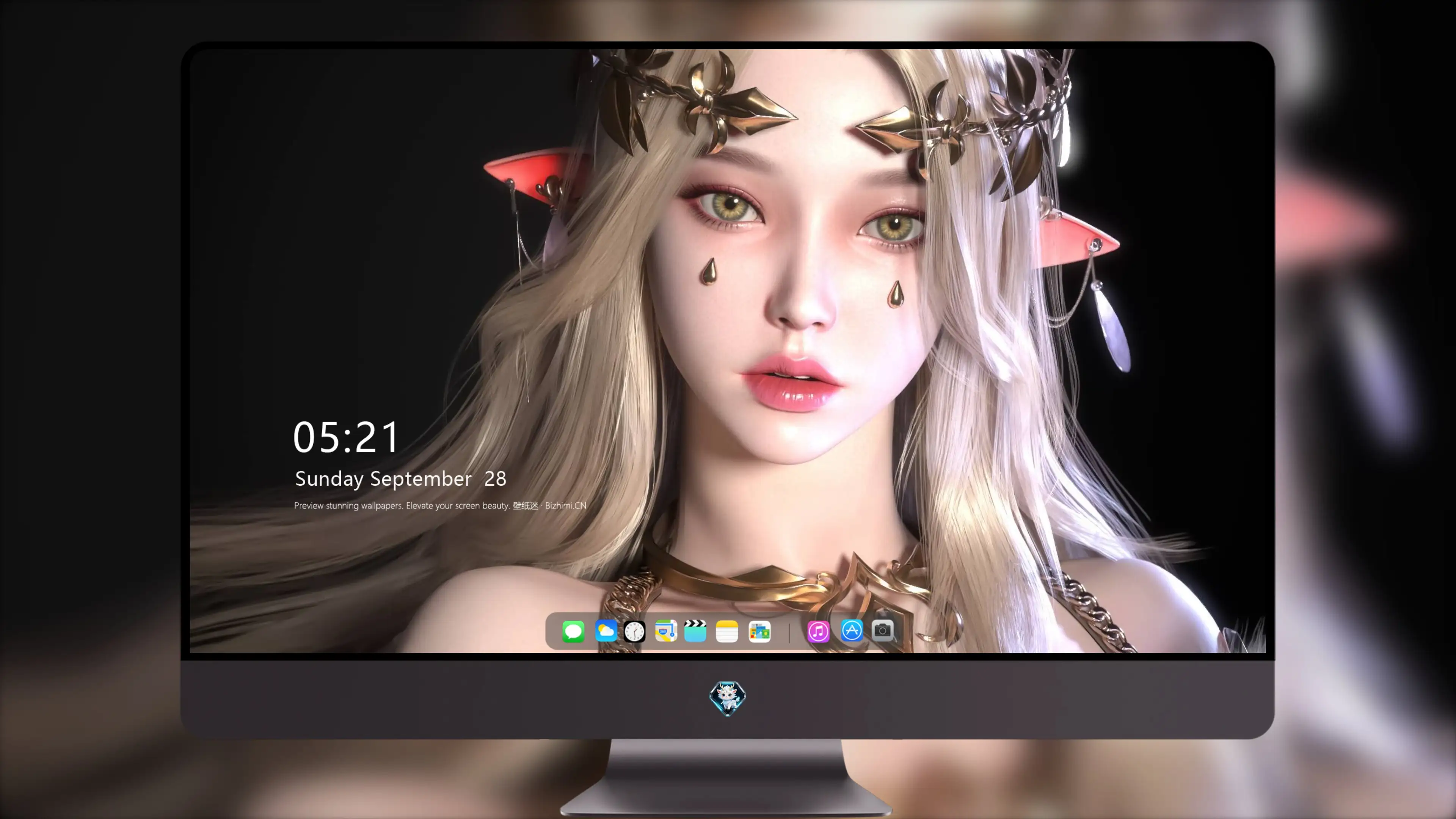Open the Maps app in the dock

point(666,631)
